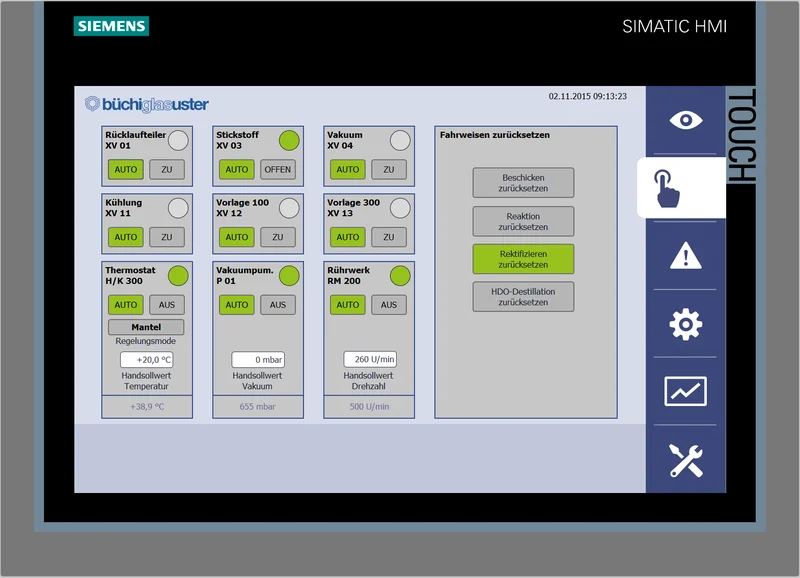Click the Drehzahl setpoint field 260 U/min
800x578 pixels.
370,360
